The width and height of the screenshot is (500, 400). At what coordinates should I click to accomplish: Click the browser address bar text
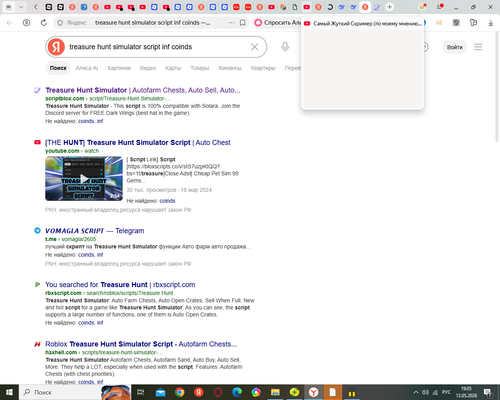pos(152,23)
